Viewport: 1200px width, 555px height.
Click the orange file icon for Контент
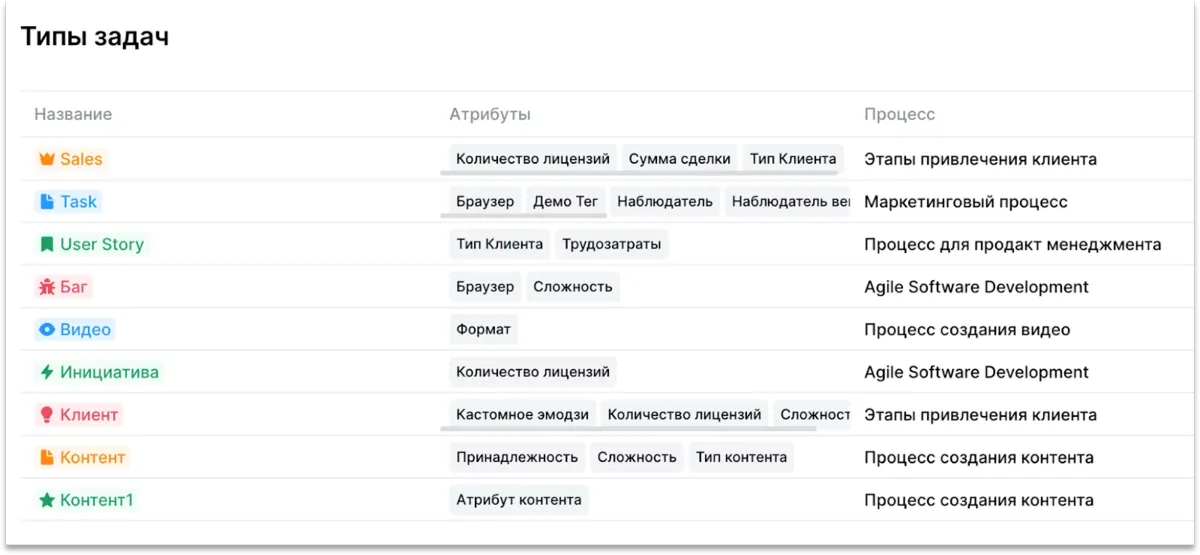(46, 457)
